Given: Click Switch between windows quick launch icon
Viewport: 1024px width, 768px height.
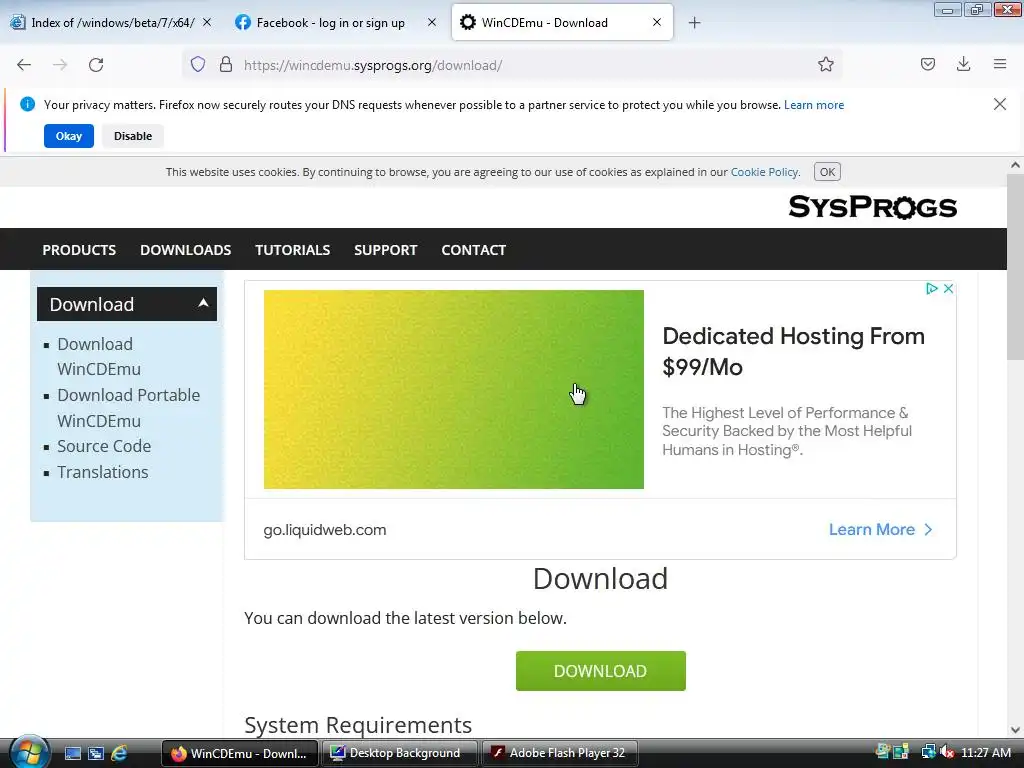Looking at the screenshot, I should pyautogui.click(x=96, y=753).
